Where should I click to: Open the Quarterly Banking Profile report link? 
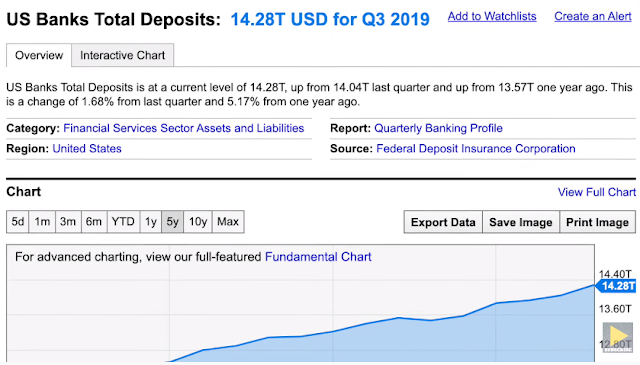[438, 128]
